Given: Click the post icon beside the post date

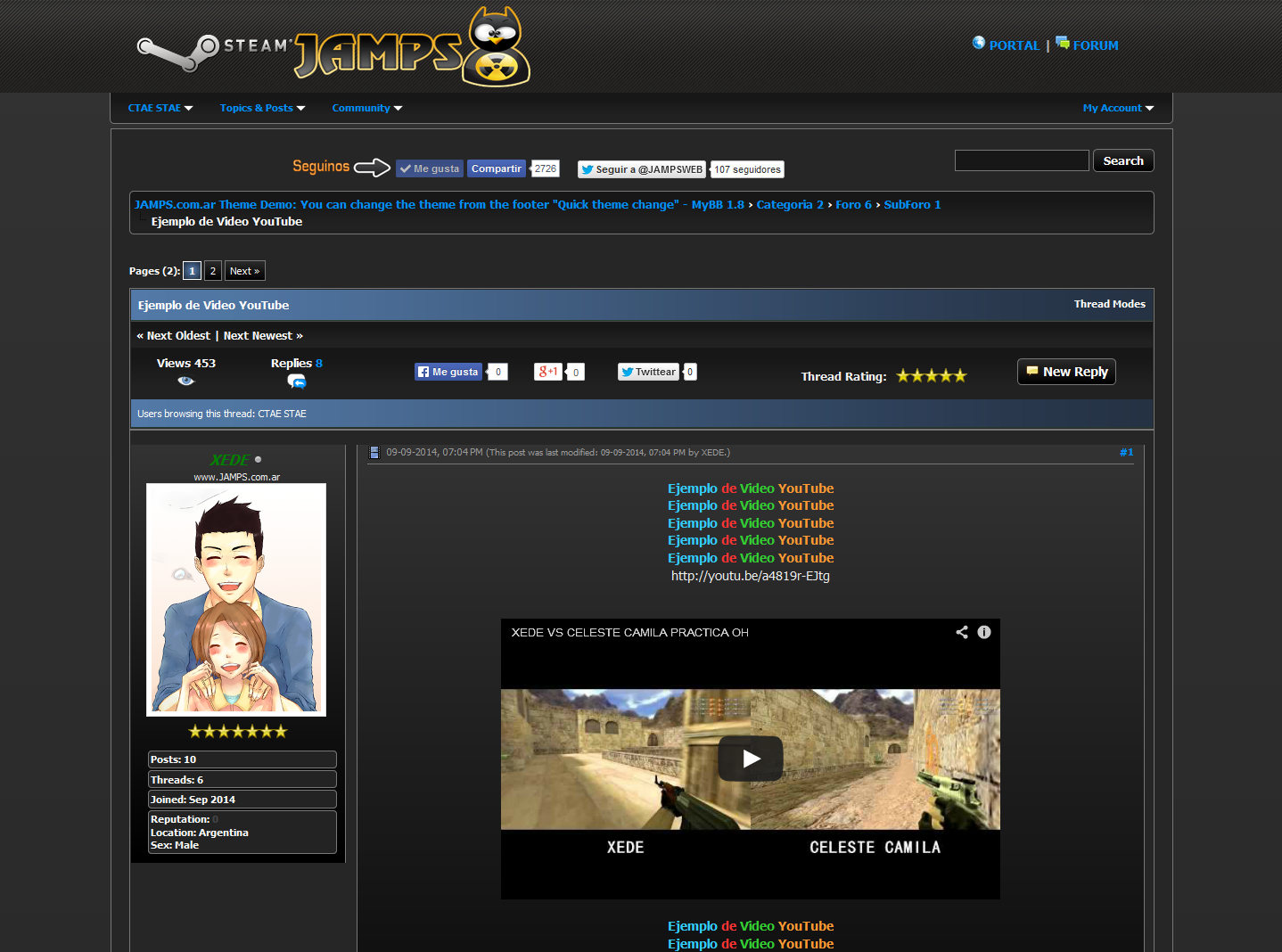Looking at the screenshot, I should tap(374, 453).
